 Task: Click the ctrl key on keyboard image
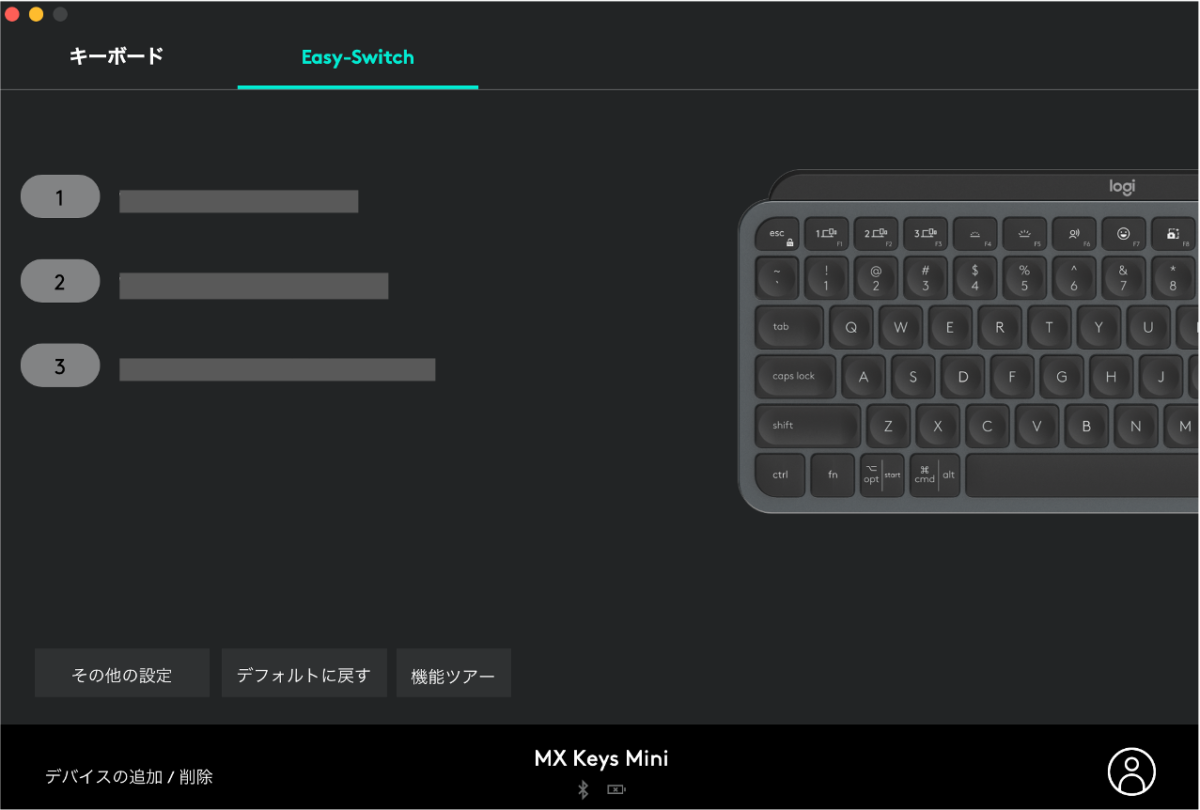[780, 475]
